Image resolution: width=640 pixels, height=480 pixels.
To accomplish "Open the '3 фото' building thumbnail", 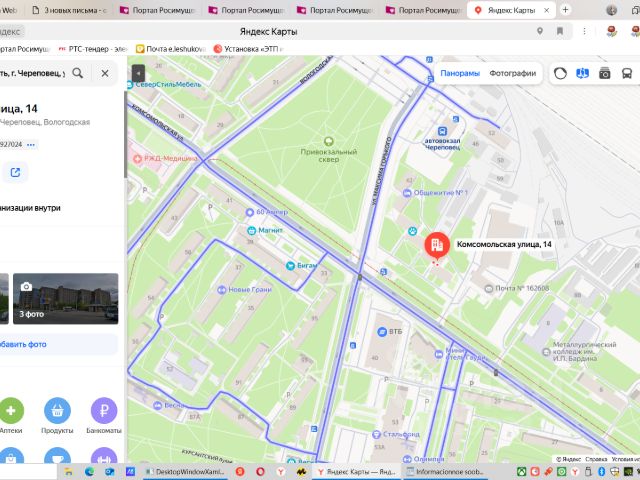I will point(66,298).
